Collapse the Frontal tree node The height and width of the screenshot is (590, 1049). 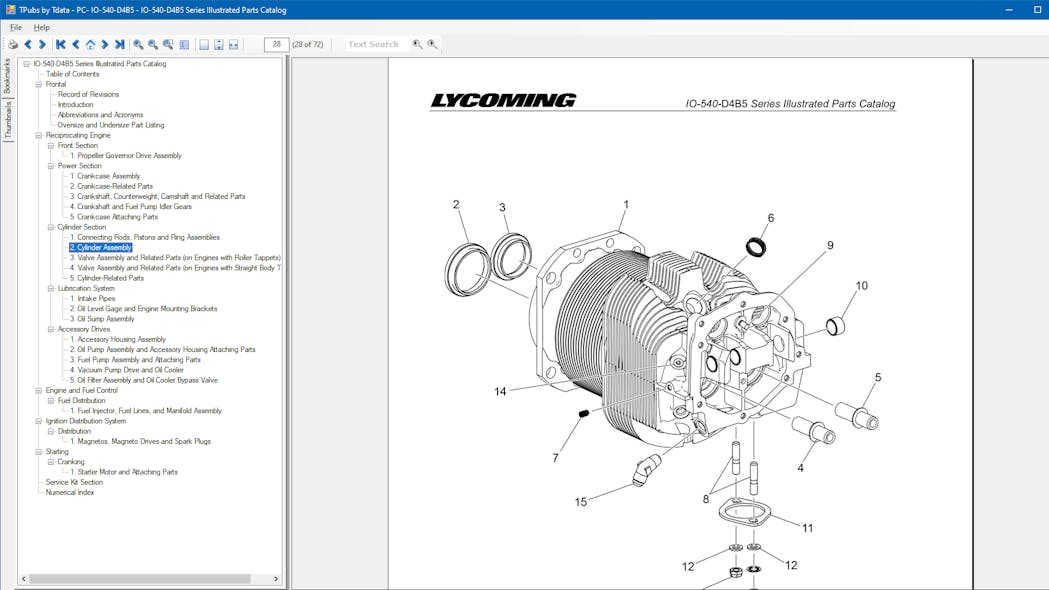[38, 84]
